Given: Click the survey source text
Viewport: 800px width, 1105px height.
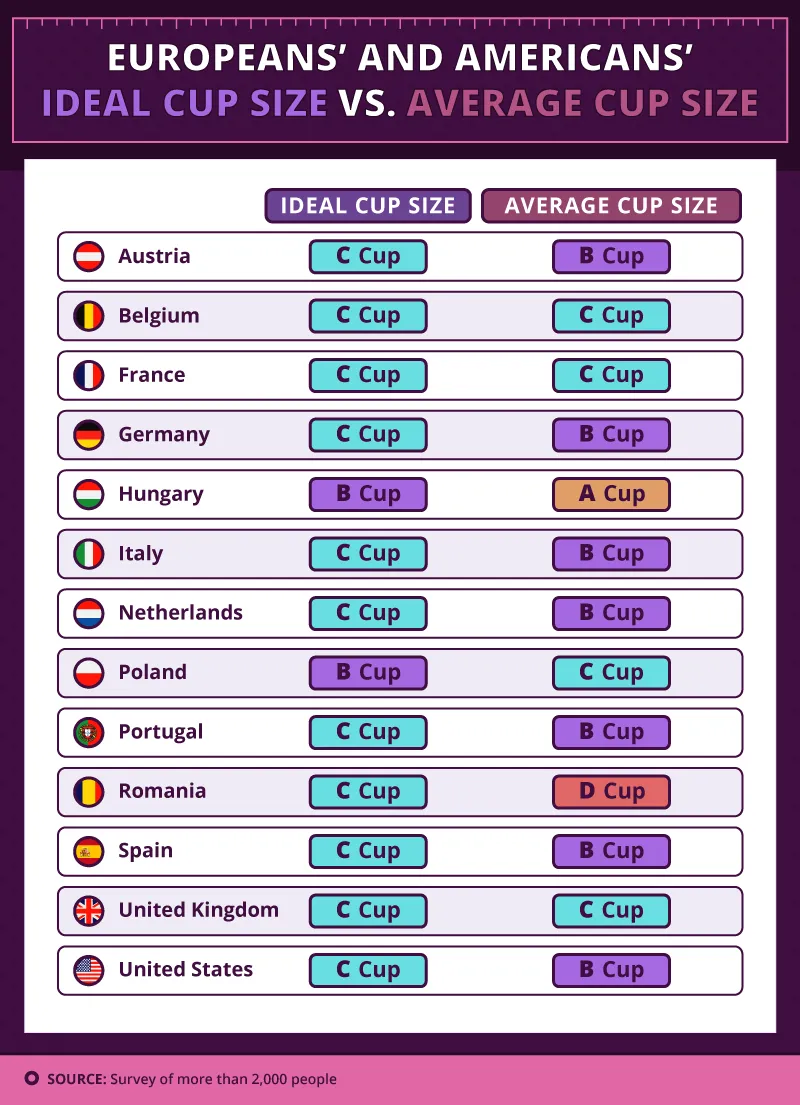Looking at the screenshot, I should pyautogui.click(x=192, y=1079).
